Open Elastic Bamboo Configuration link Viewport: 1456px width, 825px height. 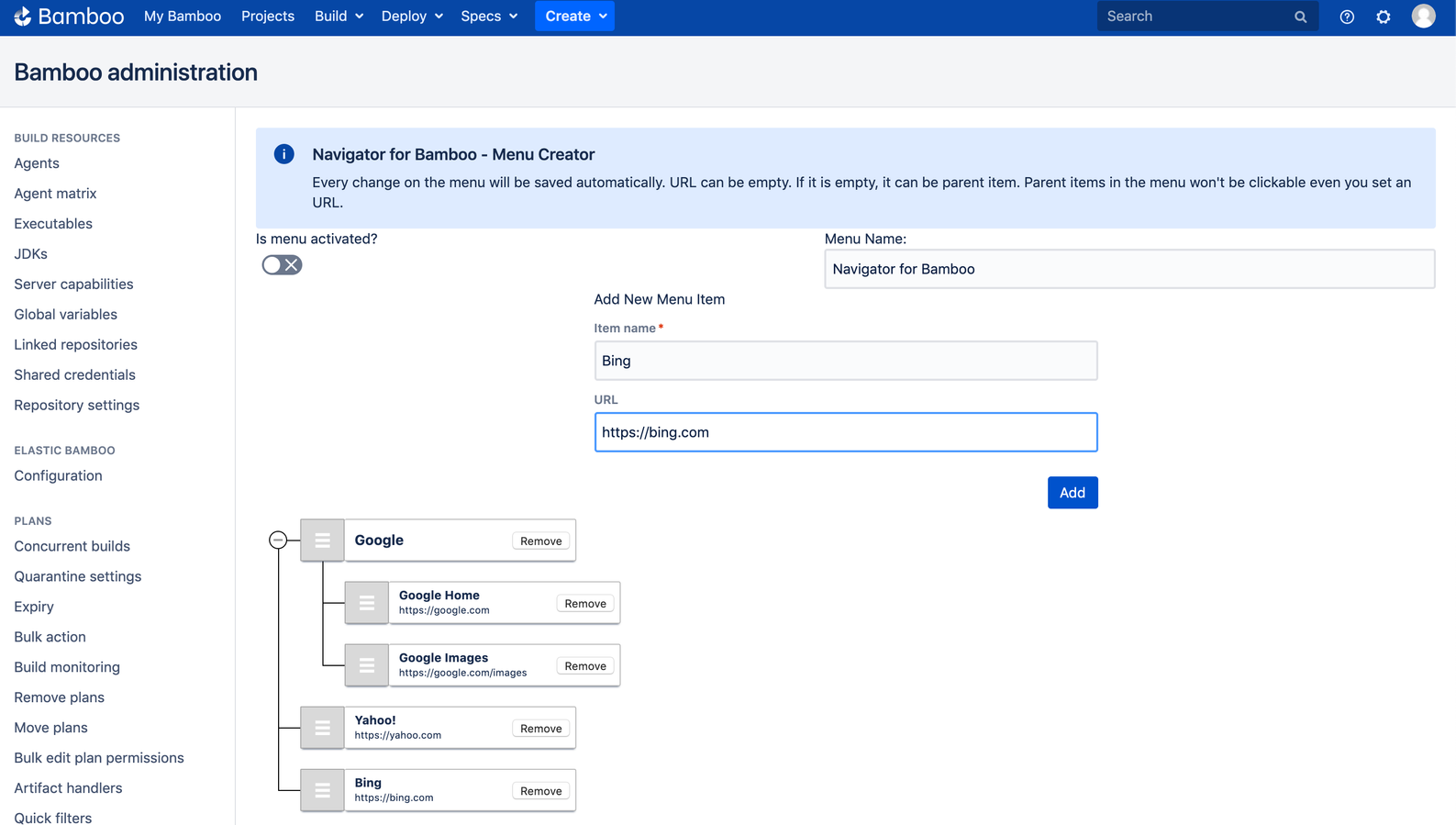58,476
